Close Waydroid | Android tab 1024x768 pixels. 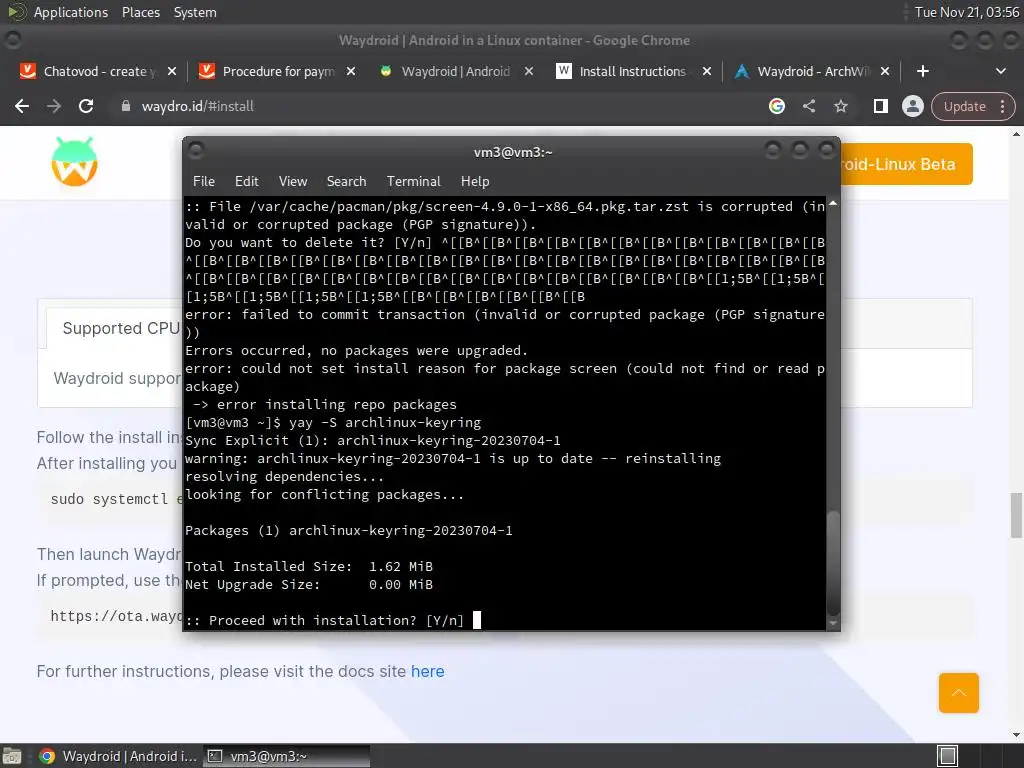(529, 71)
